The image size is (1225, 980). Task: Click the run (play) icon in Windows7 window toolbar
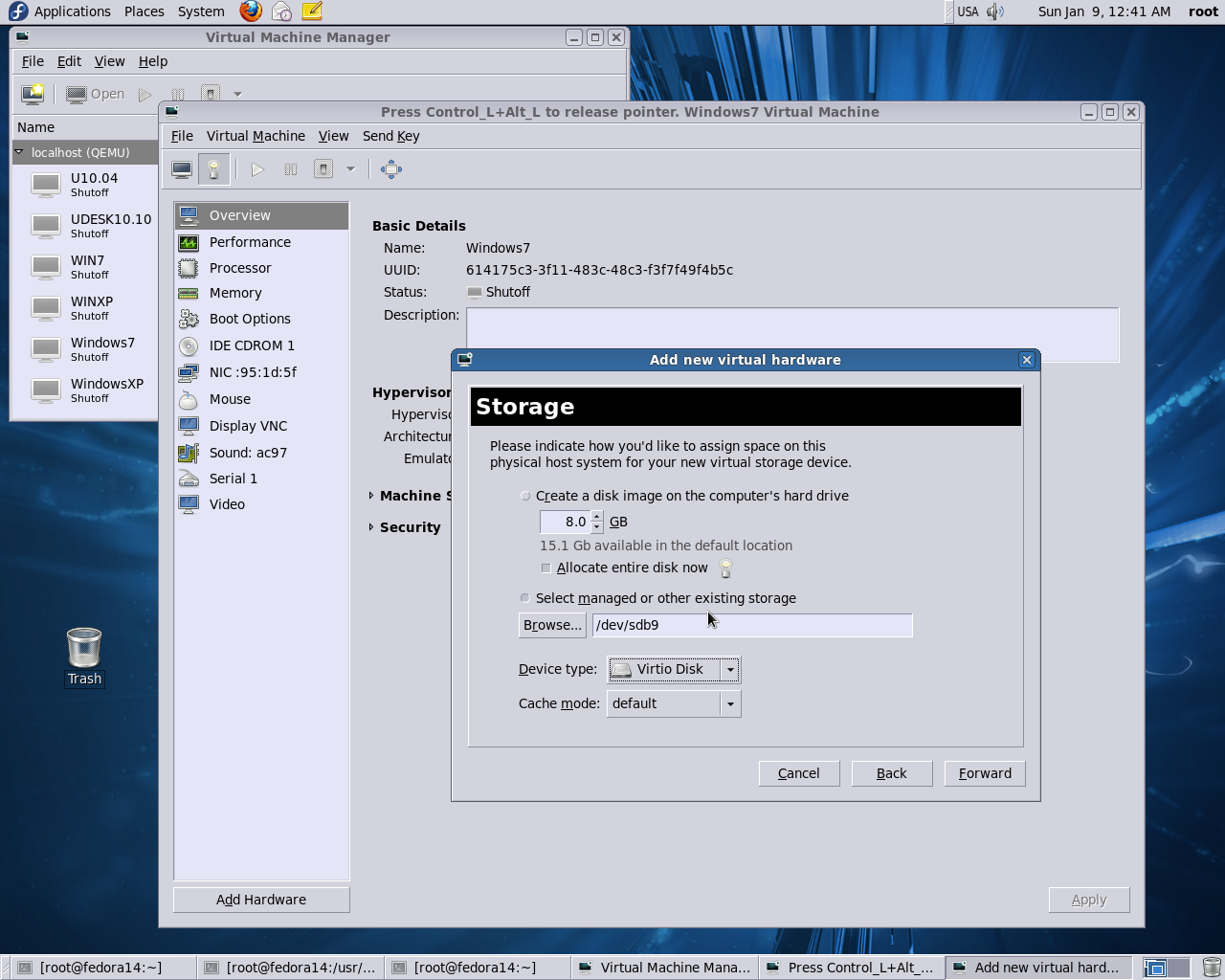[x=257, y=169]
